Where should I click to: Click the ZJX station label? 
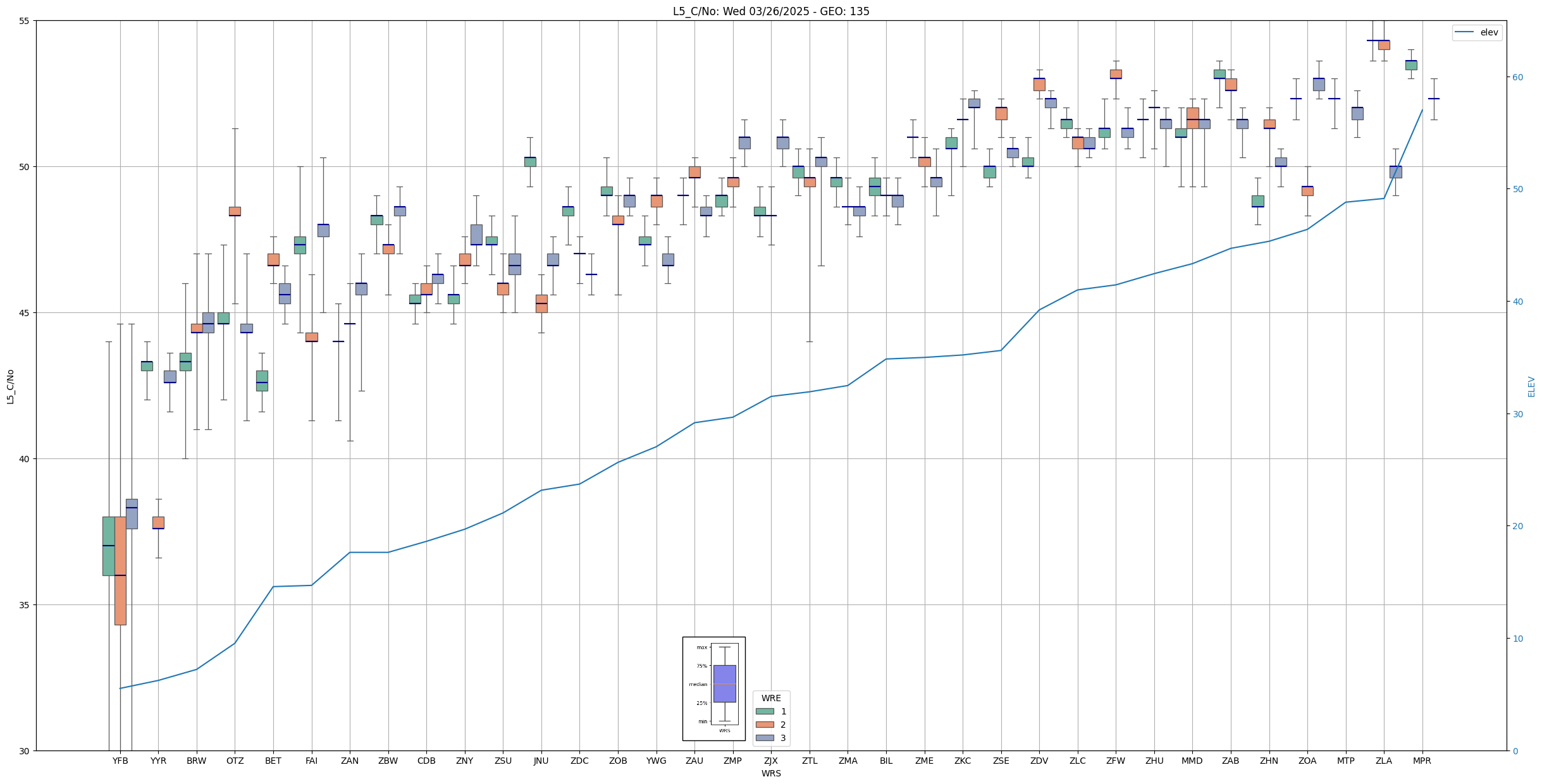(x=770, y=761)
